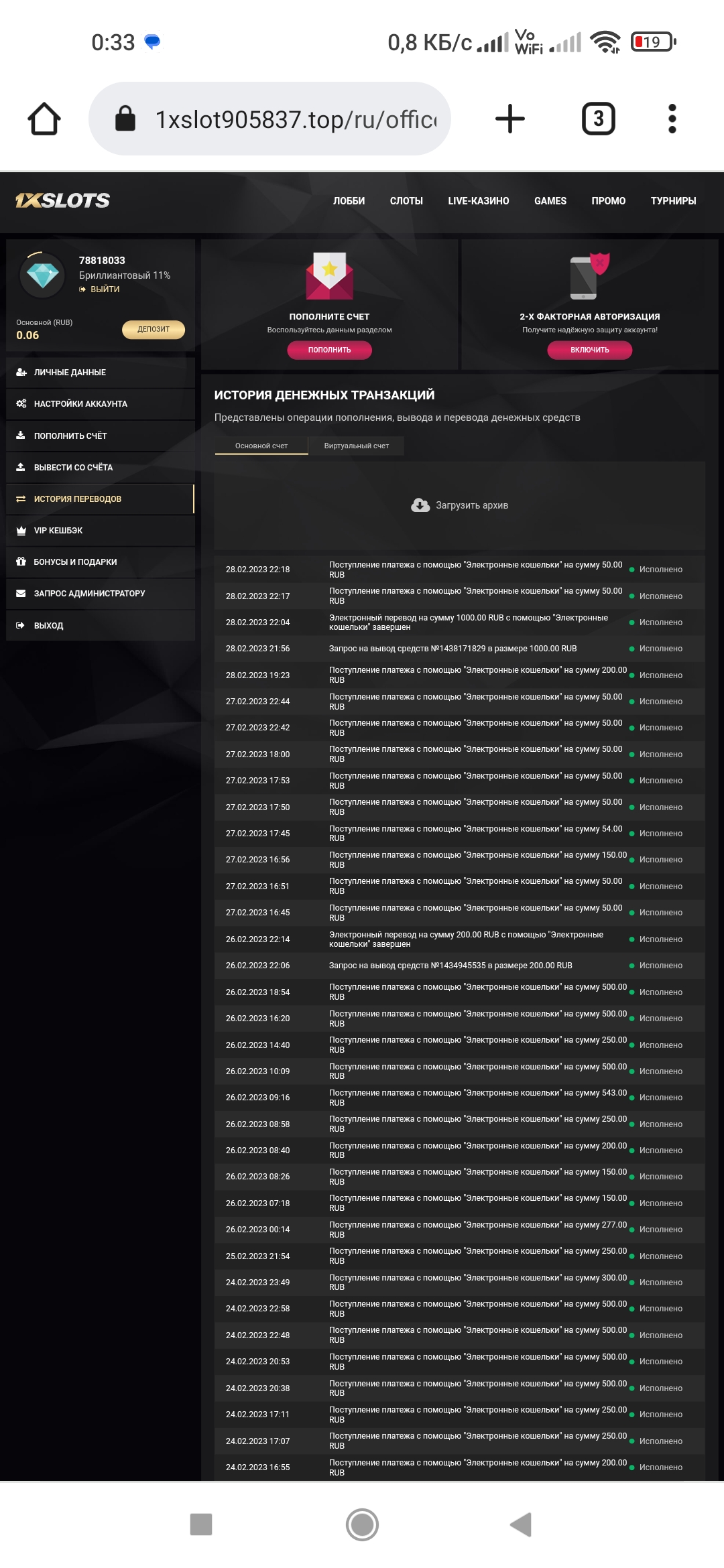Tap the browser home icon
Viewport: 724px width, 1568px height.
(x=44, y=119)
